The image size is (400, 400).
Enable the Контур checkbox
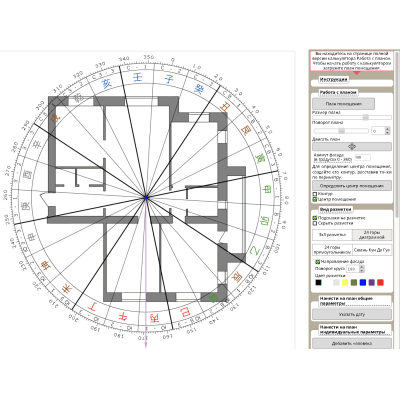[x=314, y=194]
